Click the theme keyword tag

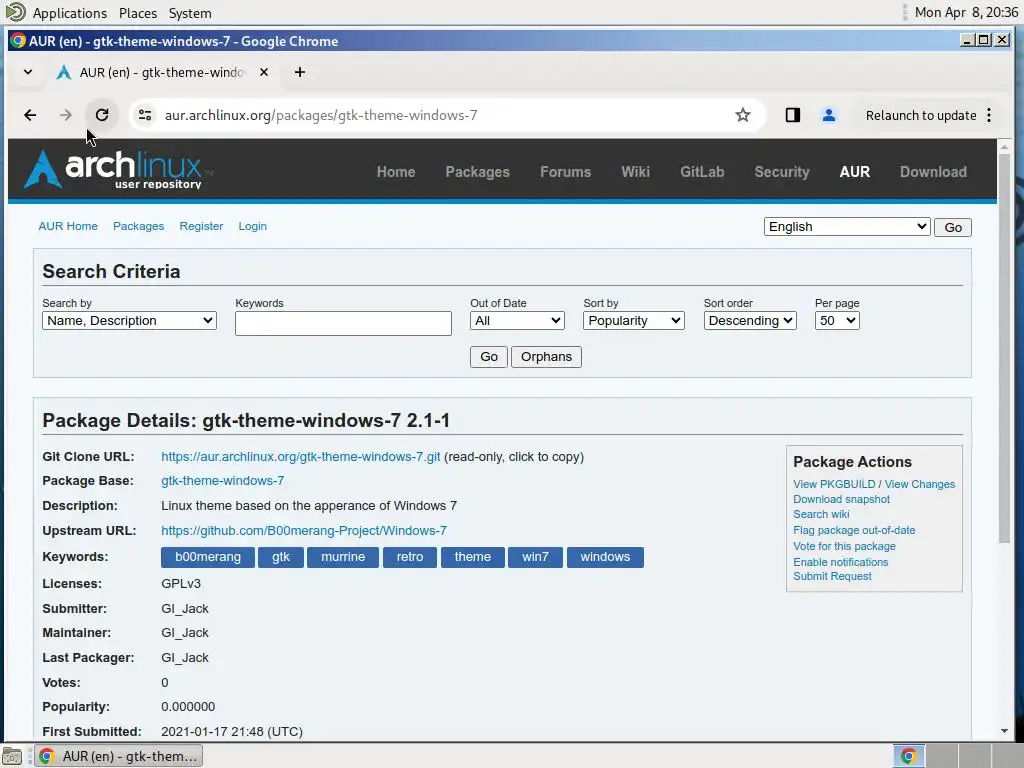(472, 557)
